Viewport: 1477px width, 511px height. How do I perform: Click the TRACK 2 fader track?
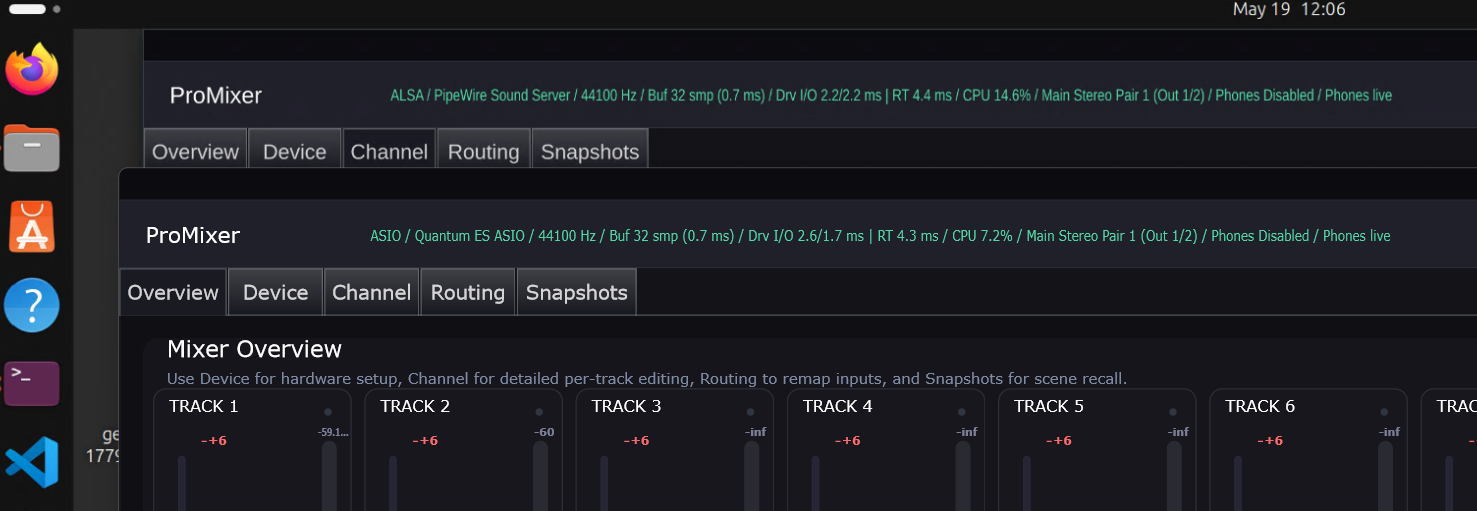click(x=393, y=483)
